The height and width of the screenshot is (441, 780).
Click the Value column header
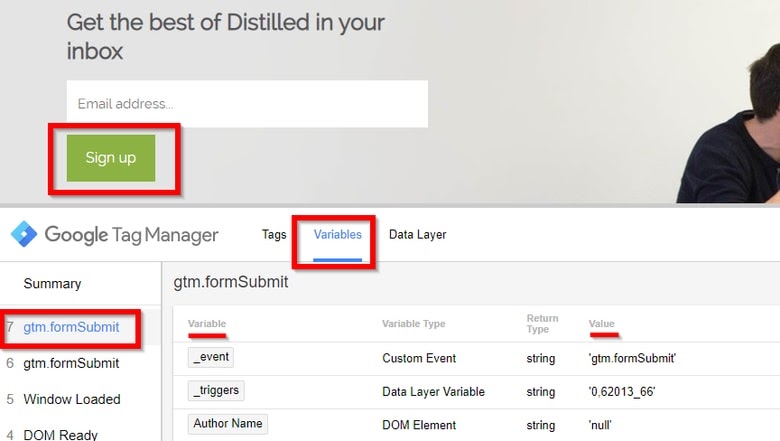[x=601, y=324]
